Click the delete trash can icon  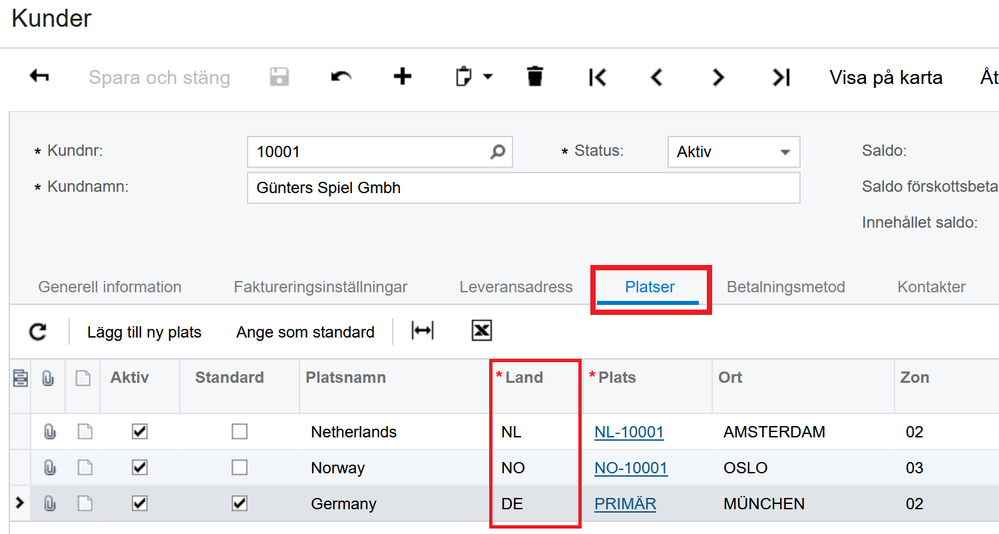[535, 77]
